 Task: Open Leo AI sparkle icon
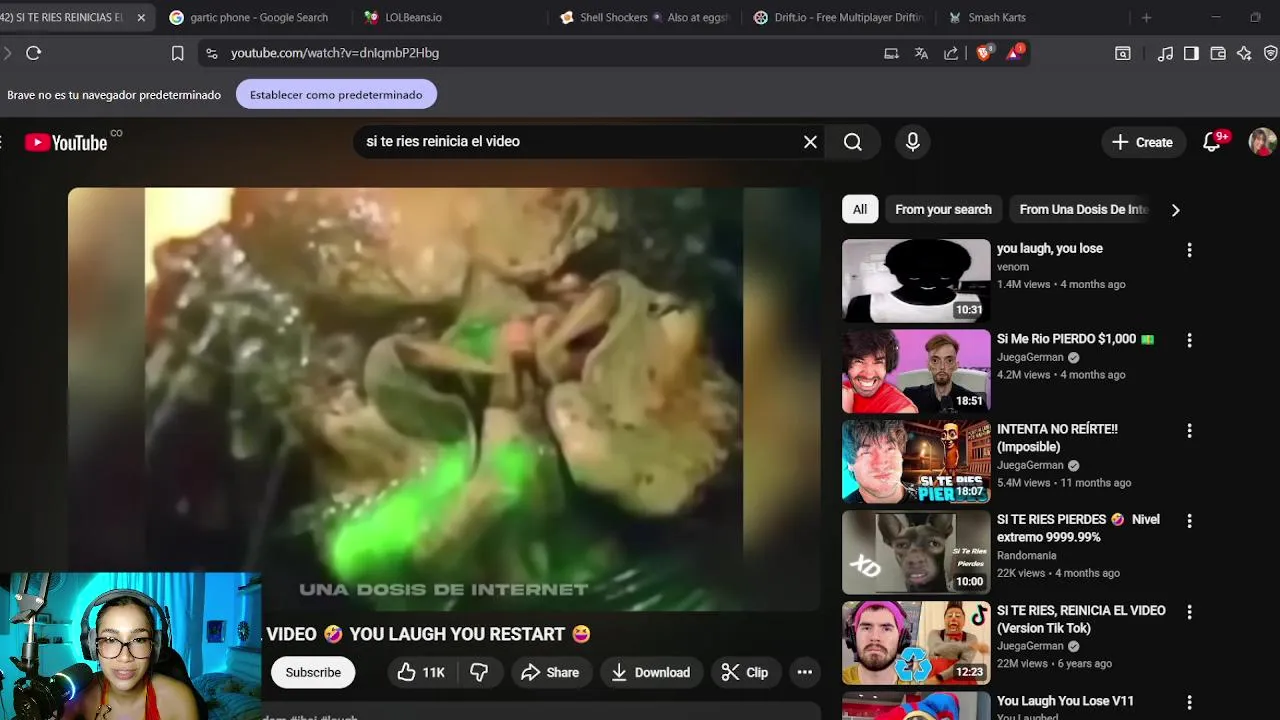1244,53
